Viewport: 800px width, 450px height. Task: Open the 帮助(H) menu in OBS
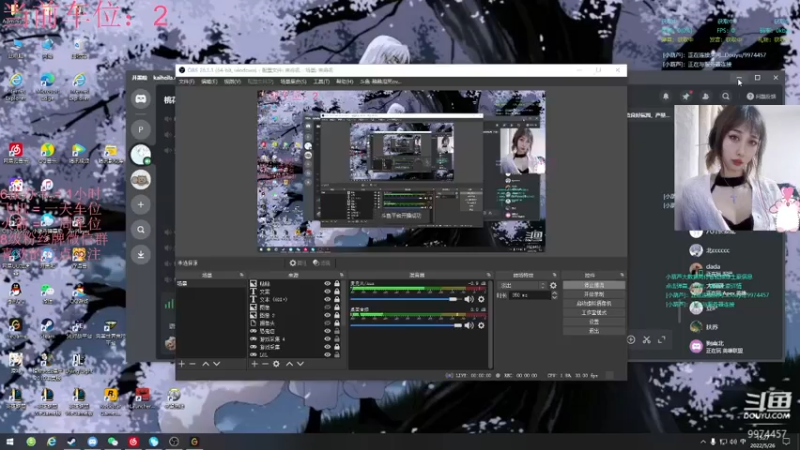pos(345,82)
